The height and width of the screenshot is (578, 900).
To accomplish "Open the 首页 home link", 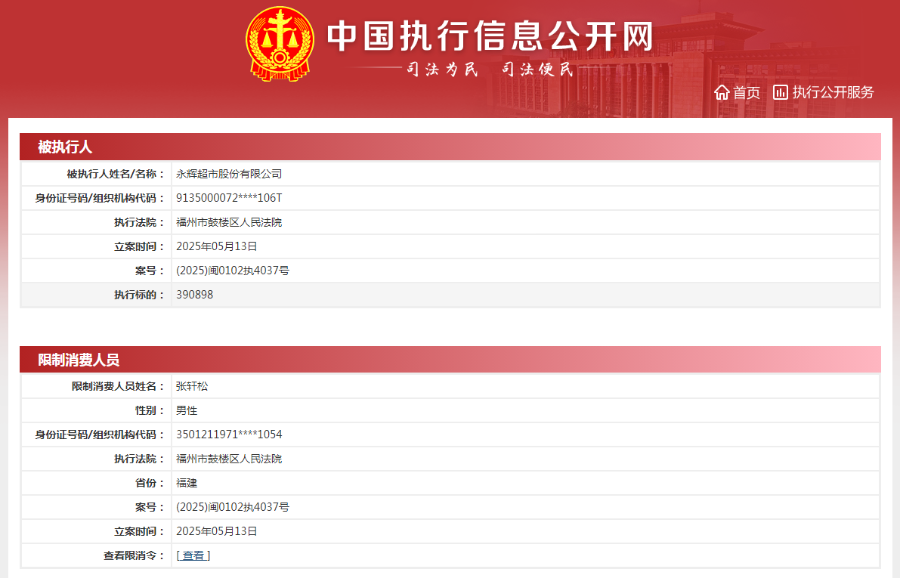I will point(746,92).
